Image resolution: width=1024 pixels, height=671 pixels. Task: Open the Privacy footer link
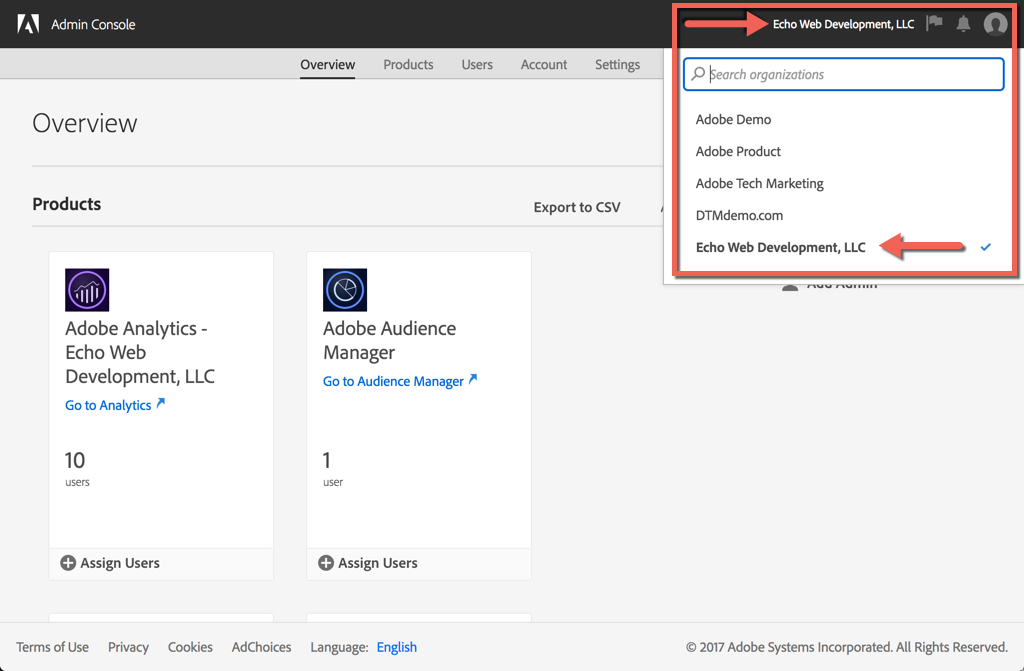(128, 647)
